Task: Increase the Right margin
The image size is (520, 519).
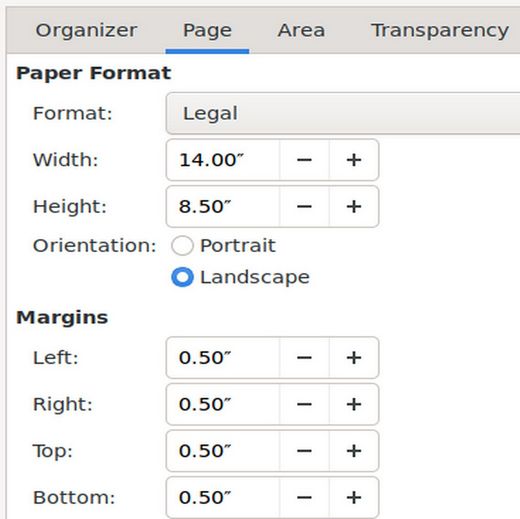Action: pos(354,404)
